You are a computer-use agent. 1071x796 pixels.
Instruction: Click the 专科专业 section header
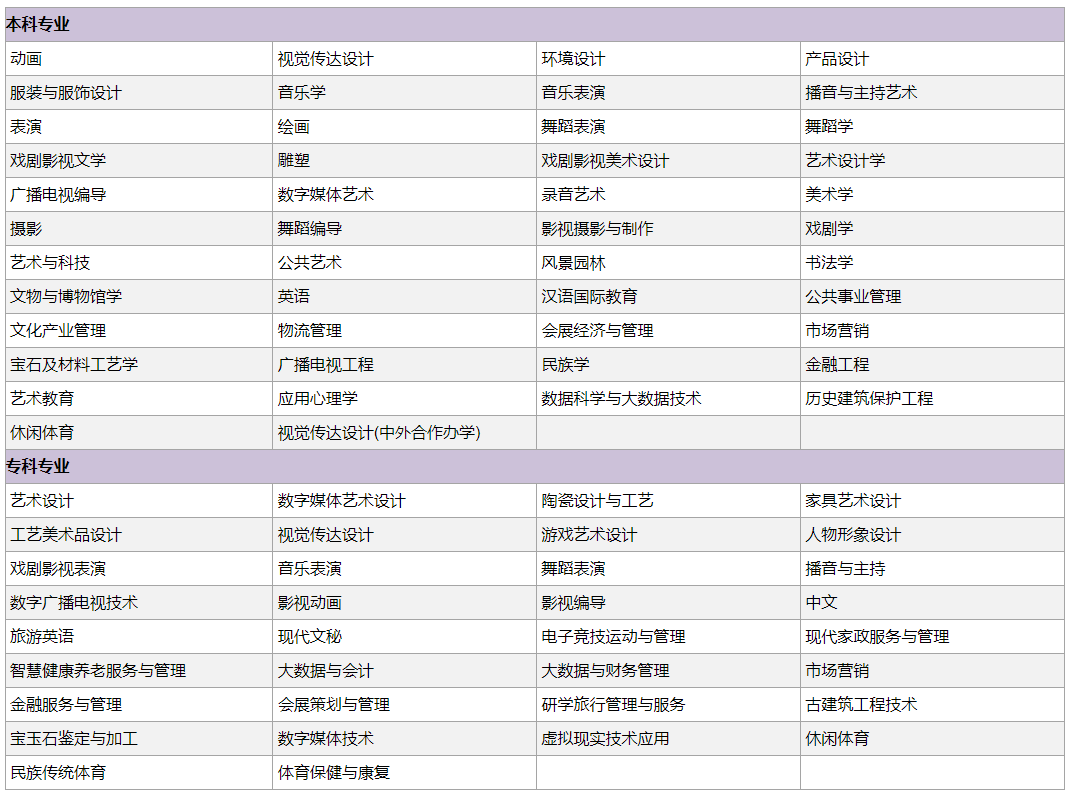coord(535,467)
